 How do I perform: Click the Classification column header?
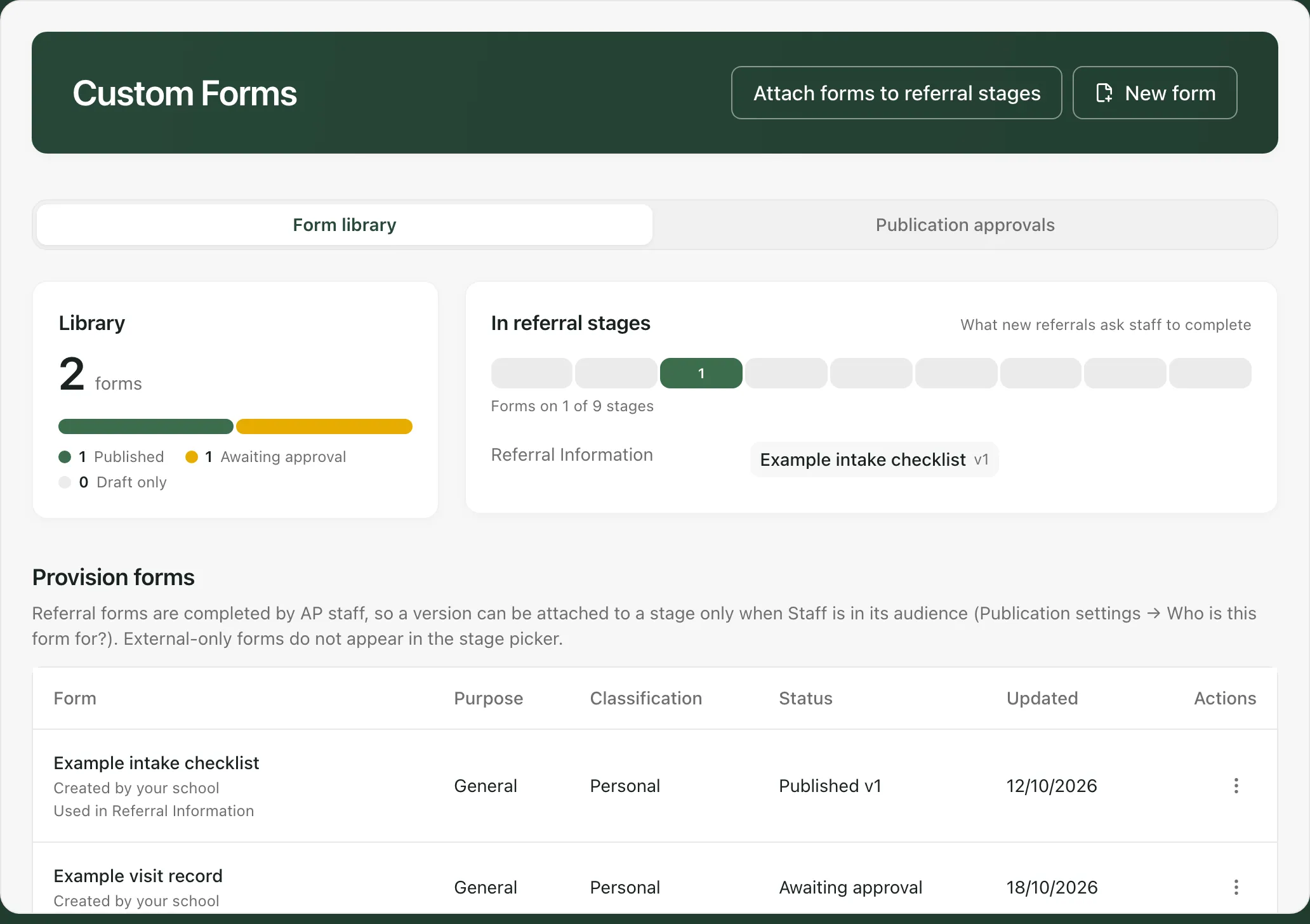click(x=646, y=698)
